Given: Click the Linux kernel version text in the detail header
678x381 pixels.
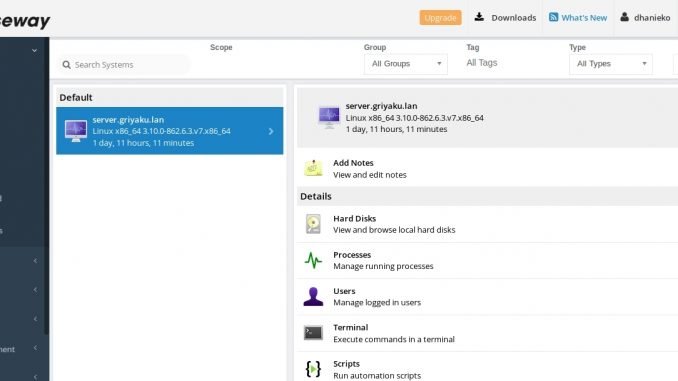Looking at the screenshot, I should tap(414, 118).
